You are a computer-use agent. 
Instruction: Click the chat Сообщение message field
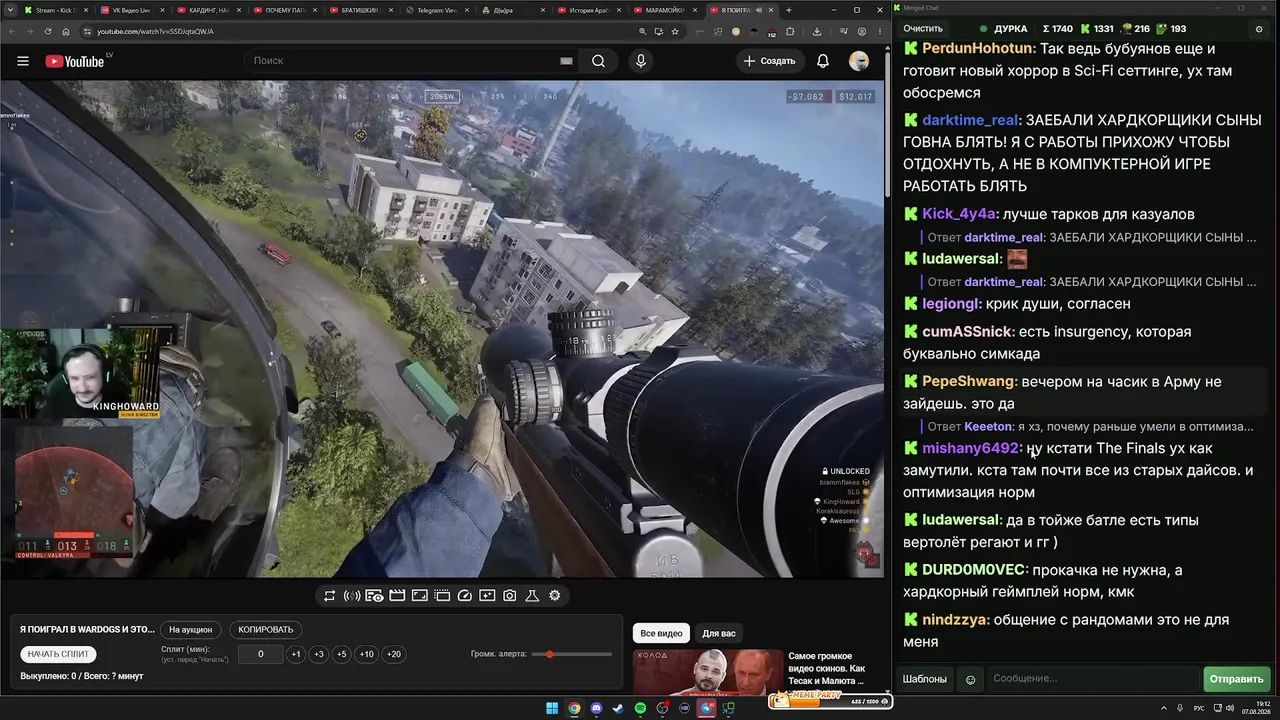point(1092,679)
